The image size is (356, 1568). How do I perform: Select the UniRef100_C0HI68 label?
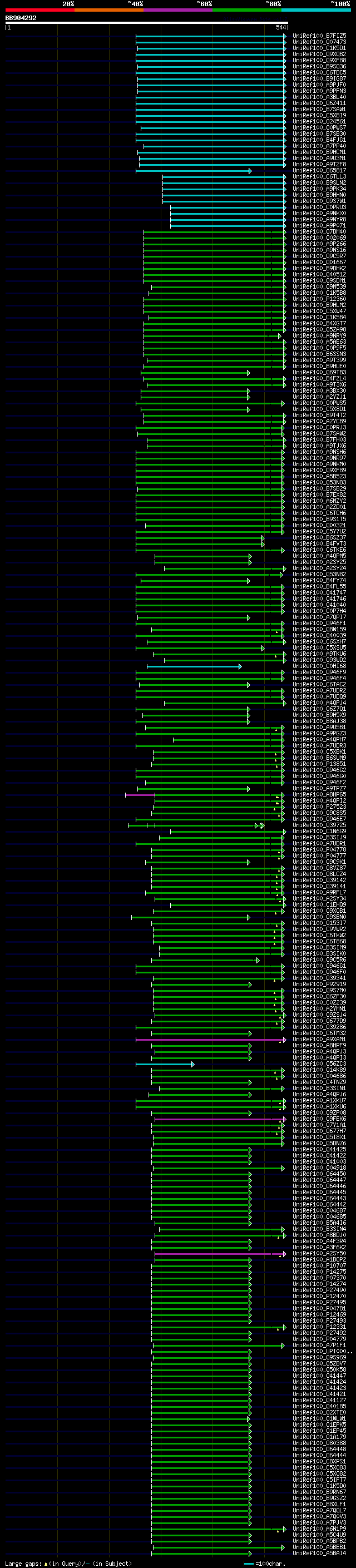coord(319,666)
